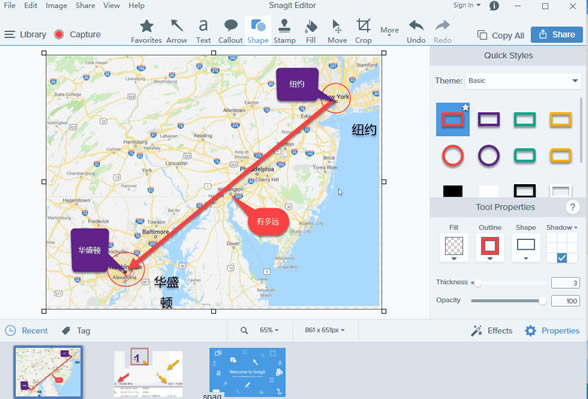588x399 pixels.
Task: Select the Arrow tool
Action: [x=177, y=32]
